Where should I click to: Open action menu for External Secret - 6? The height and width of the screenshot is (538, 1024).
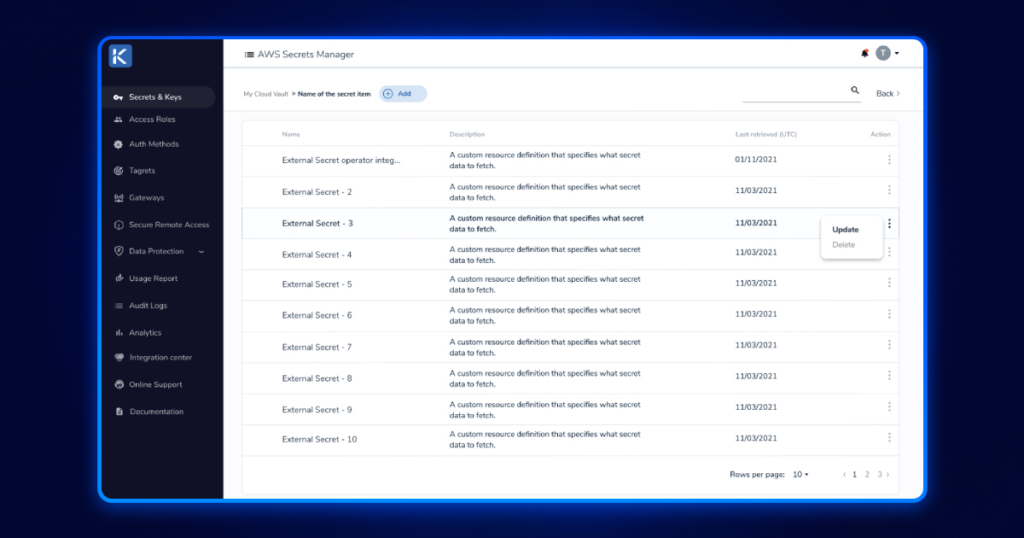889,314
